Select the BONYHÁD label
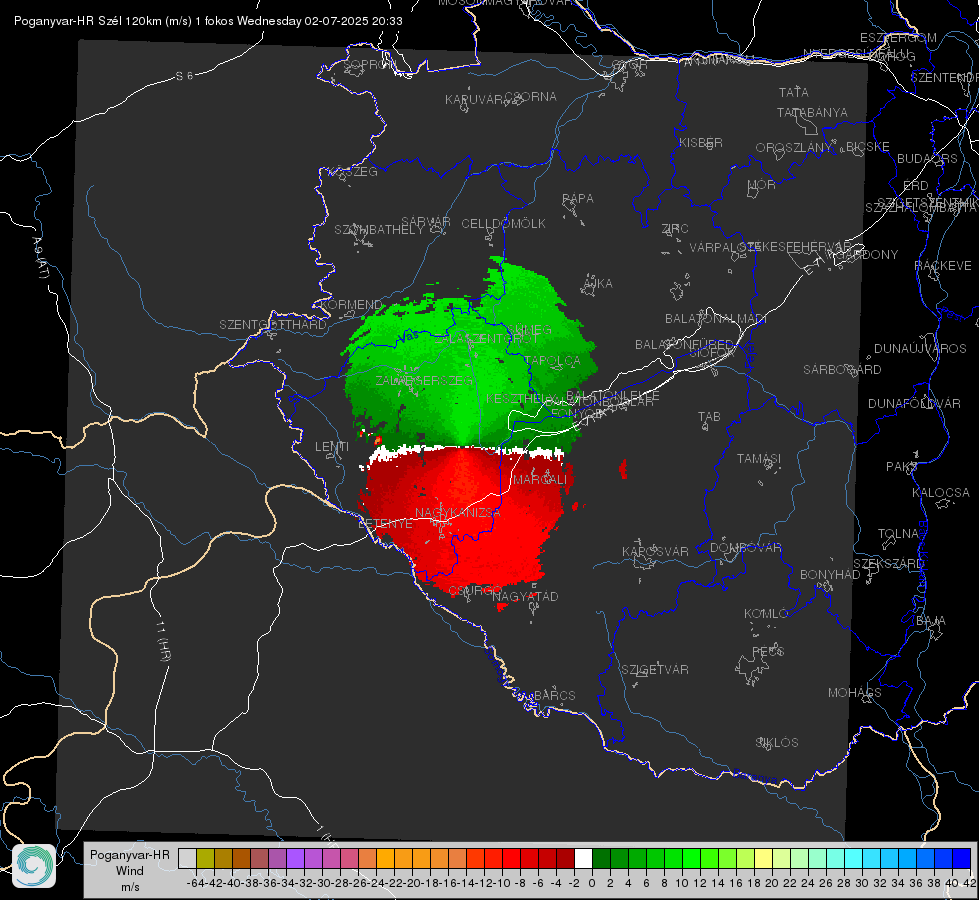This screenshot has width=979, height=900. pos(830,575)
